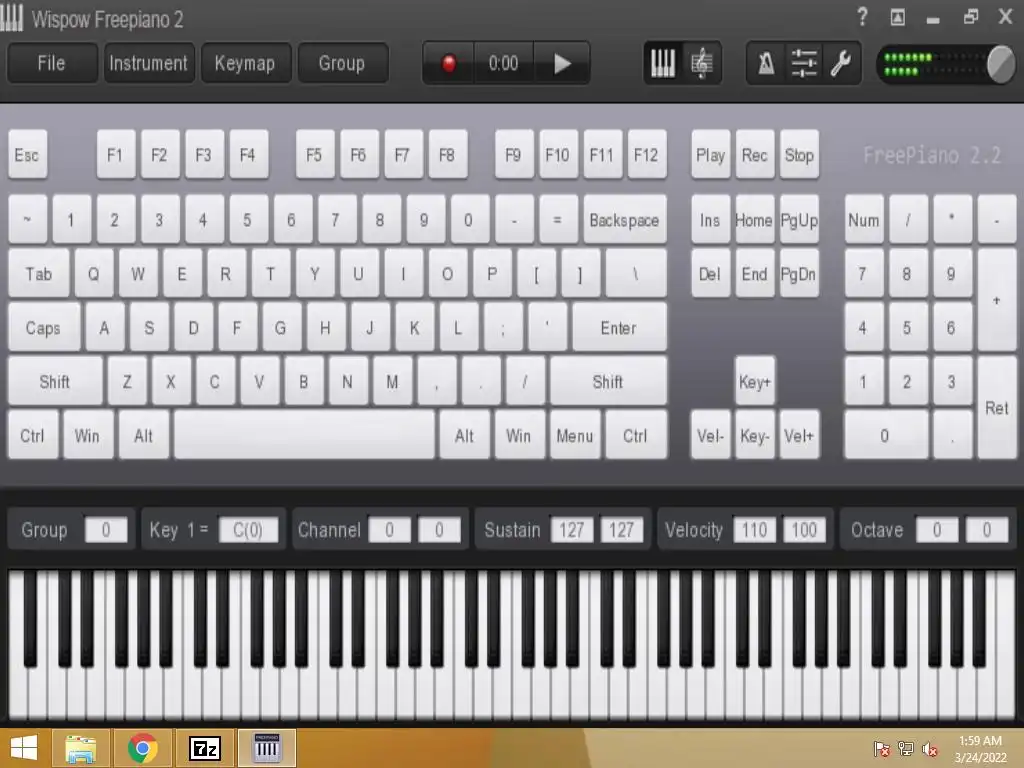Click the second Octave value field
This screenshot has height=768, width=1024.
[987, 530]
